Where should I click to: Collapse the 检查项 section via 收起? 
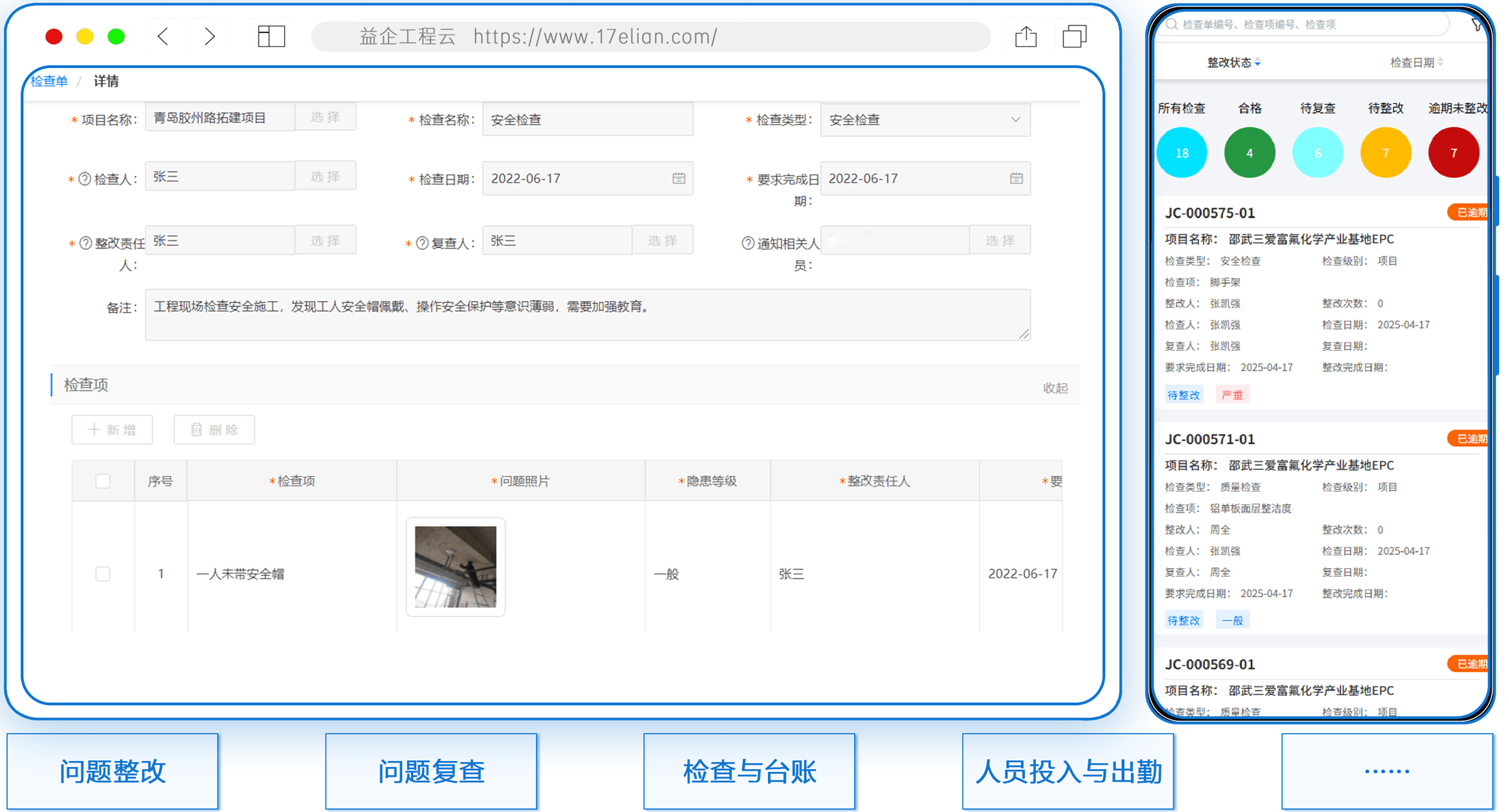pos(1055,388)
